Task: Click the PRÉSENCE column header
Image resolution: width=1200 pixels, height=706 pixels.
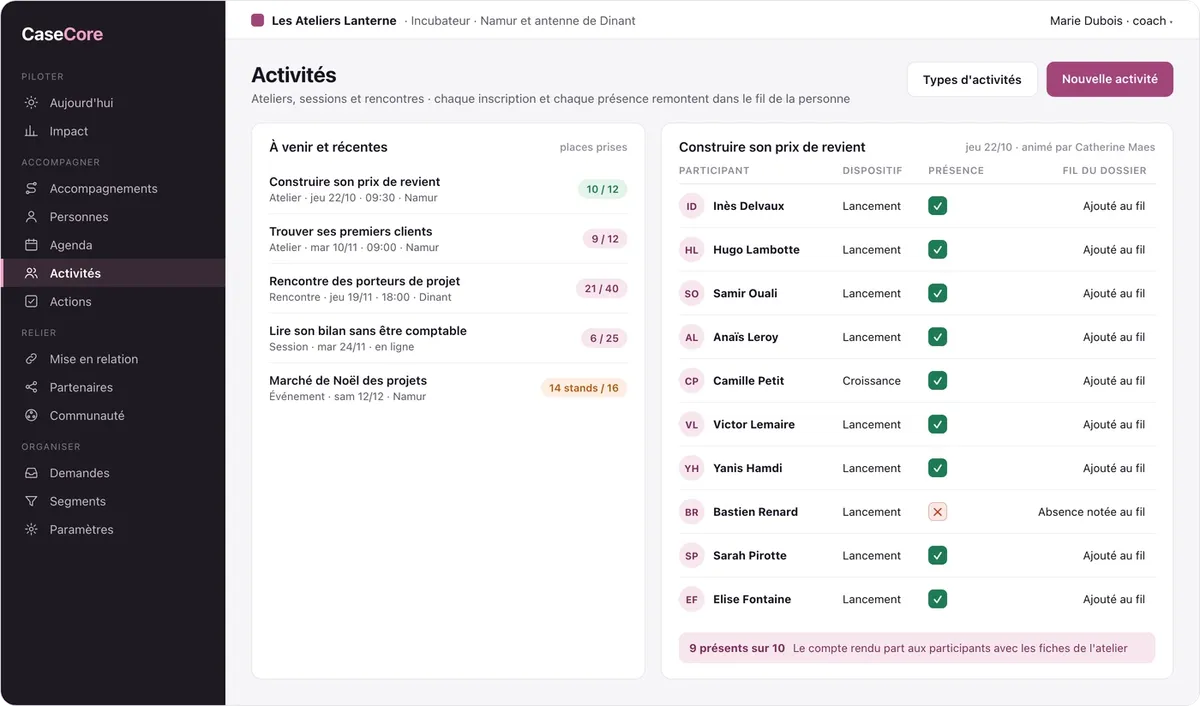Action: tap(956, 170)
